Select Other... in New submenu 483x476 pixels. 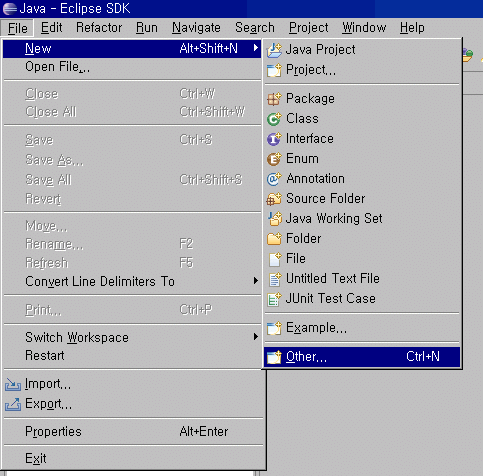[362, 357]
